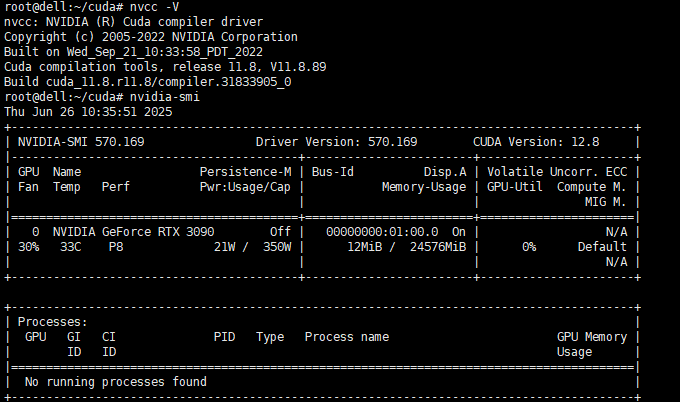The image size is (680, 402).
Task: Click the persistence value 'Off'
Action: [x=281, y=232]
